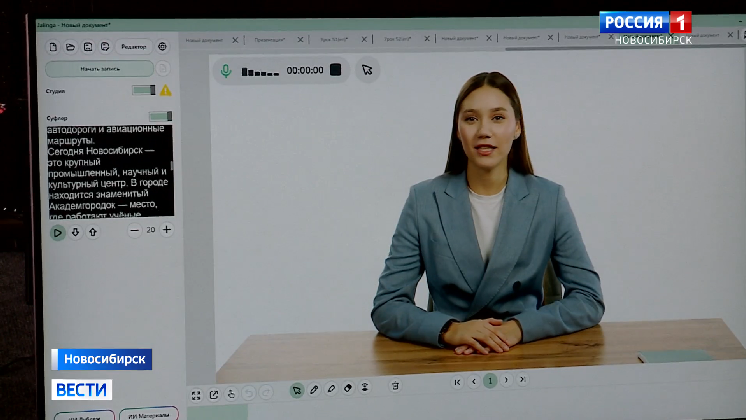Switch to the Урок 51 tab
This screenshot has height=420, width=746.
click(x=334, y=39)
